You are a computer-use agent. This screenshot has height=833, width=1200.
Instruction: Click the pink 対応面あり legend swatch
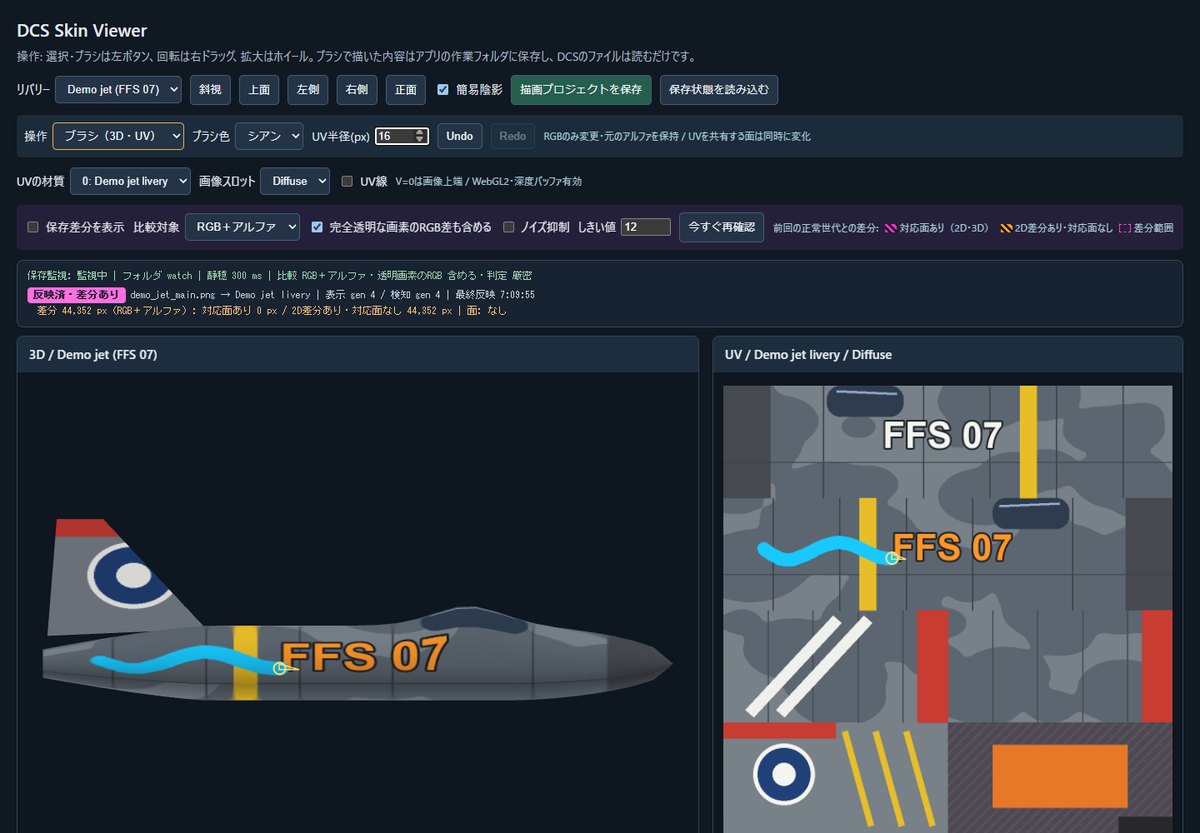click(x=891, y=228)
